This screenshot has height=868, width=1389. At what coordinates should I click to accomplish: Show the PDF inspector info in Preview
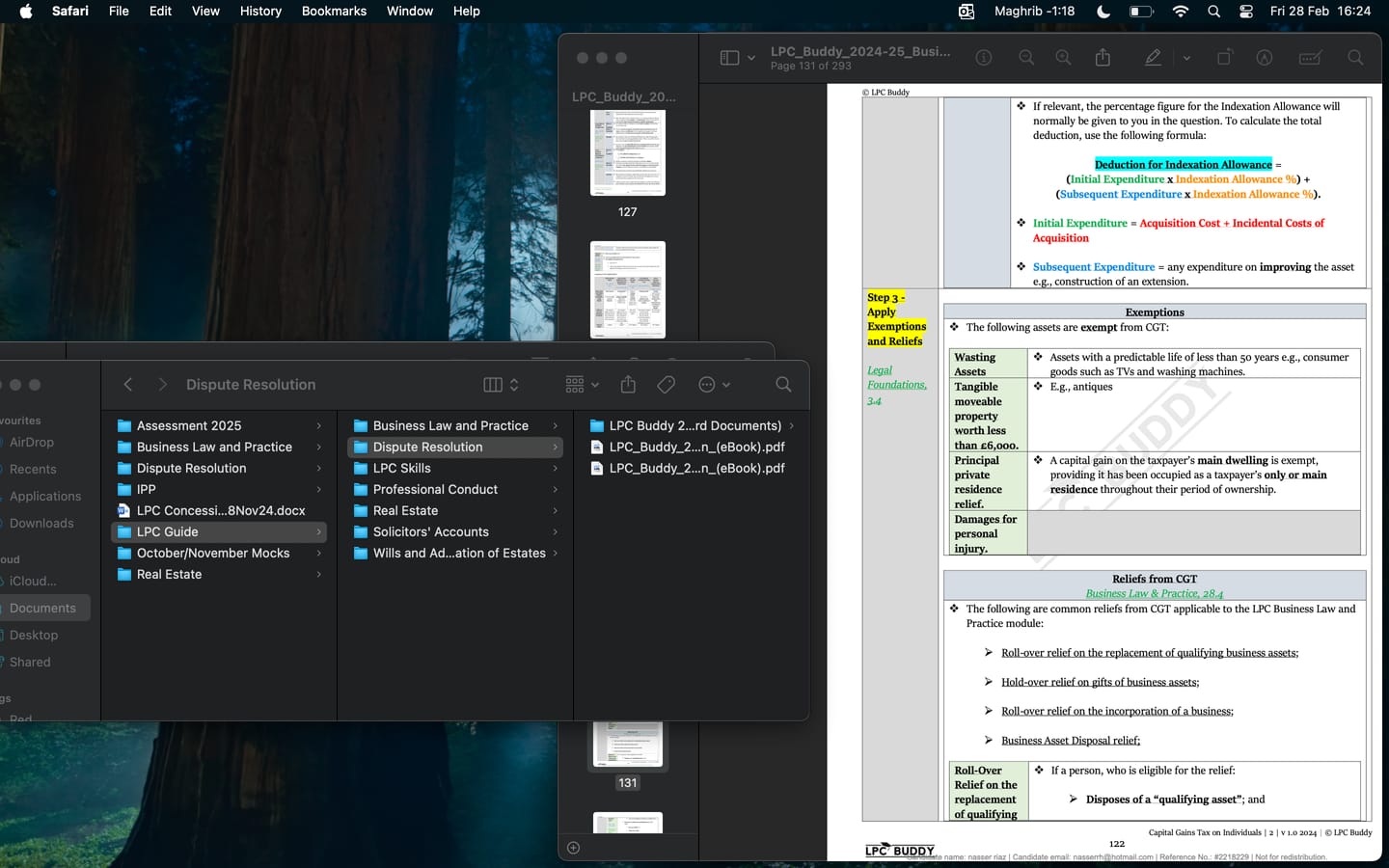[984, 58]
